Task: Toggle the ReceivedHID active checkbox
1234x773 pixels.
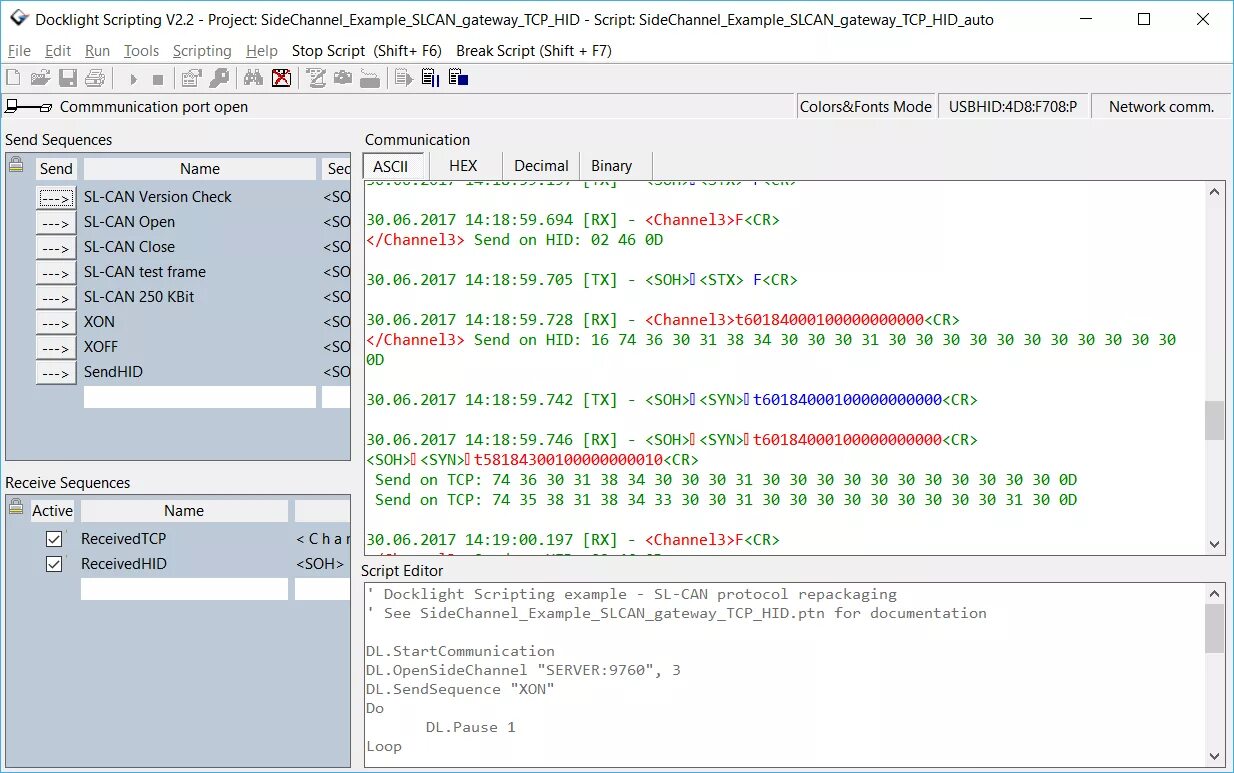Action: pyautogui.click(x=54, y=564)
